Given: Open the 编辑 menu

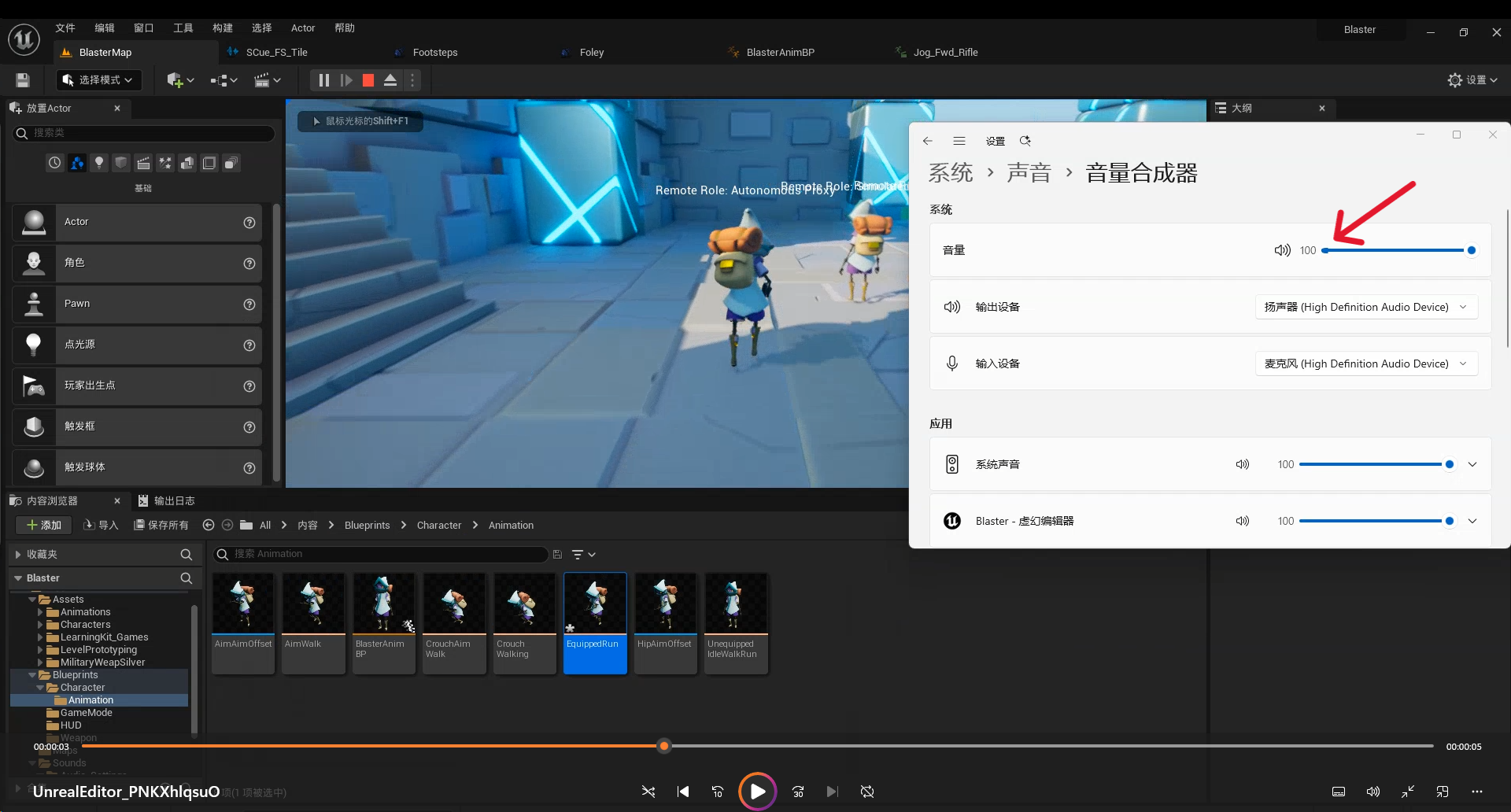Looking at the screenshot, I should click(105, 28).
